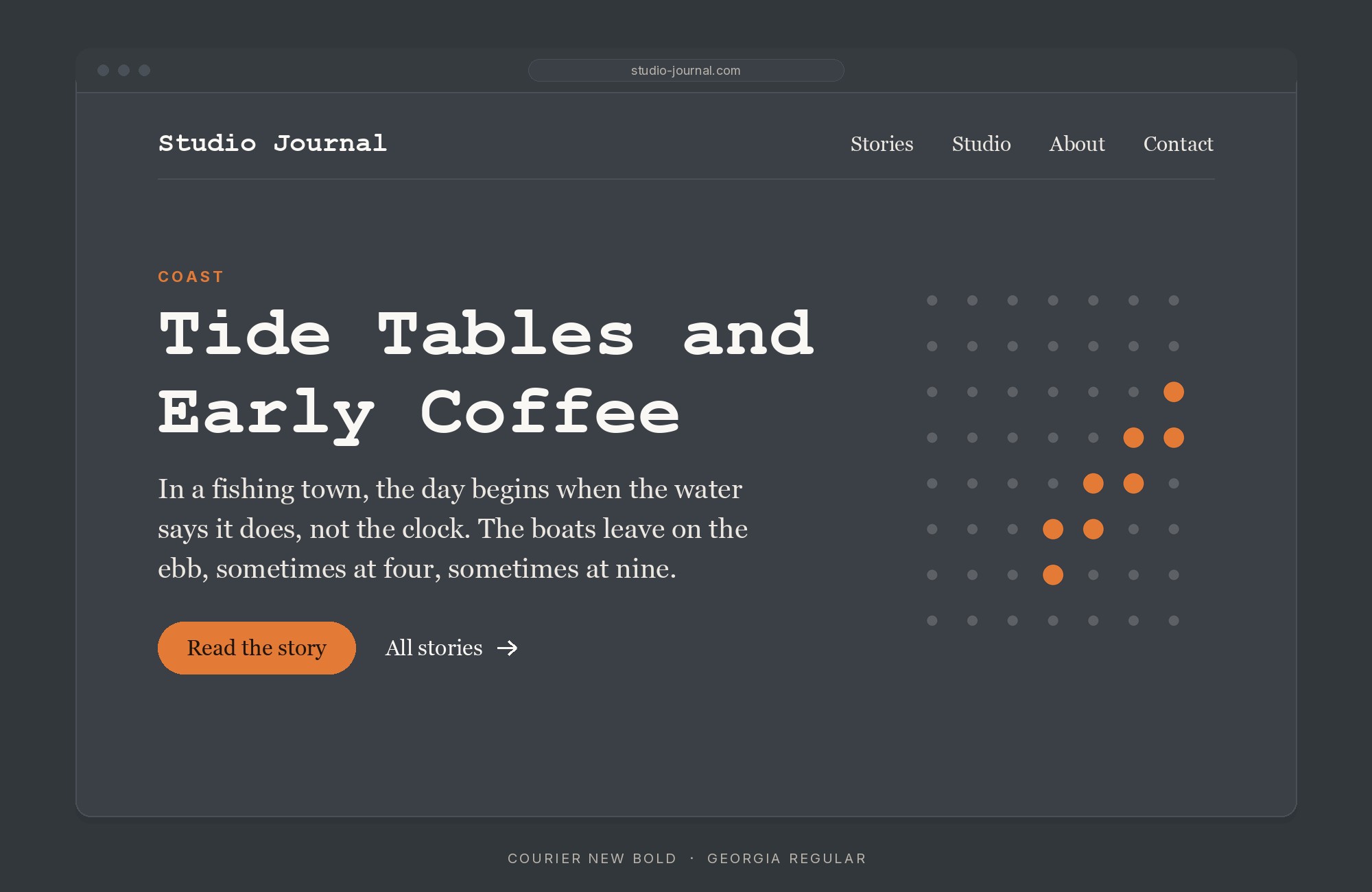Click the arrow icon beside All stories
Image resolution: width=1372 pixels, height=892 pixels.
point(508,648)
